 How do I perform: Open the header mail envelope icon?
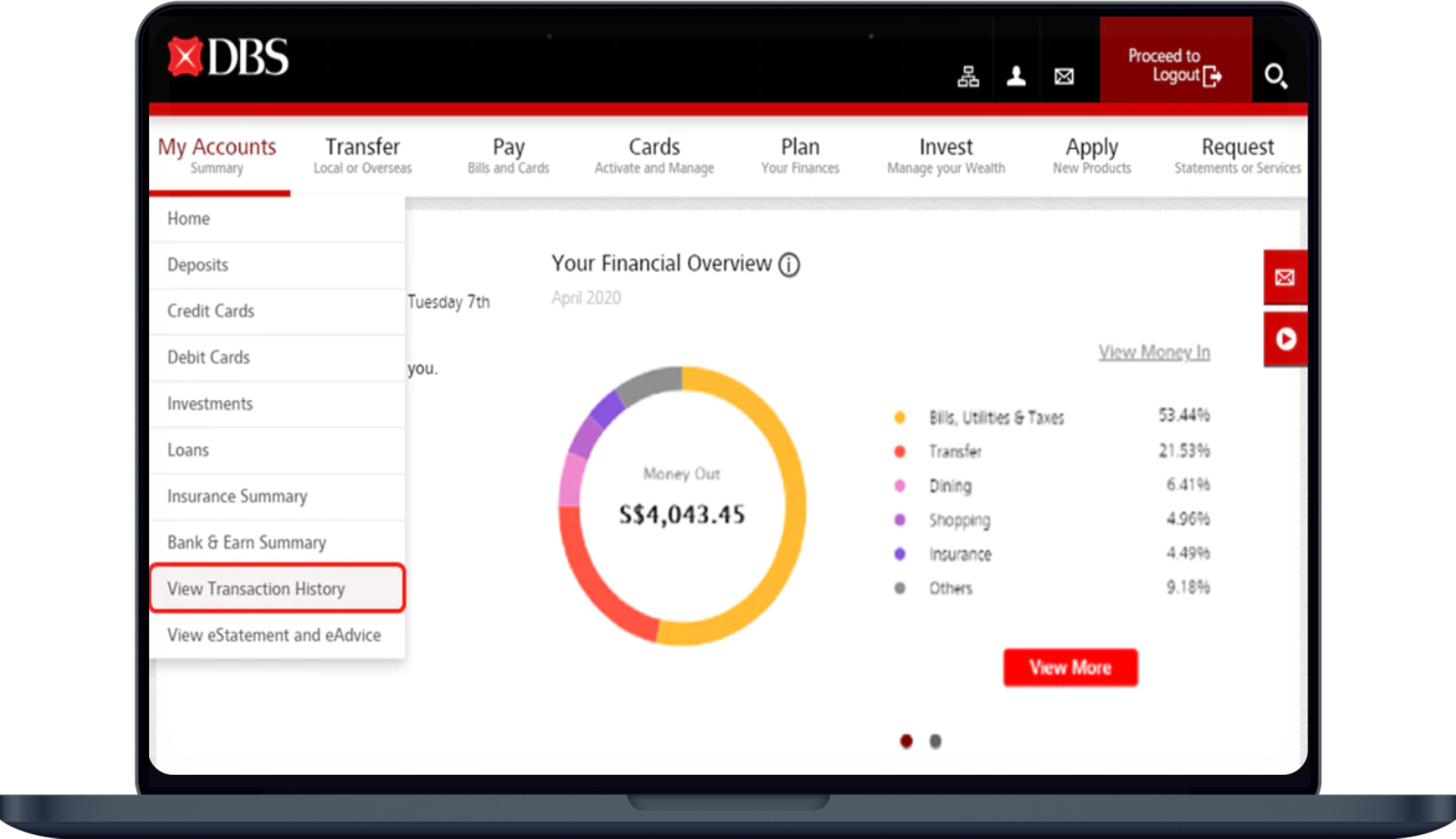[x=1064, y=76]
